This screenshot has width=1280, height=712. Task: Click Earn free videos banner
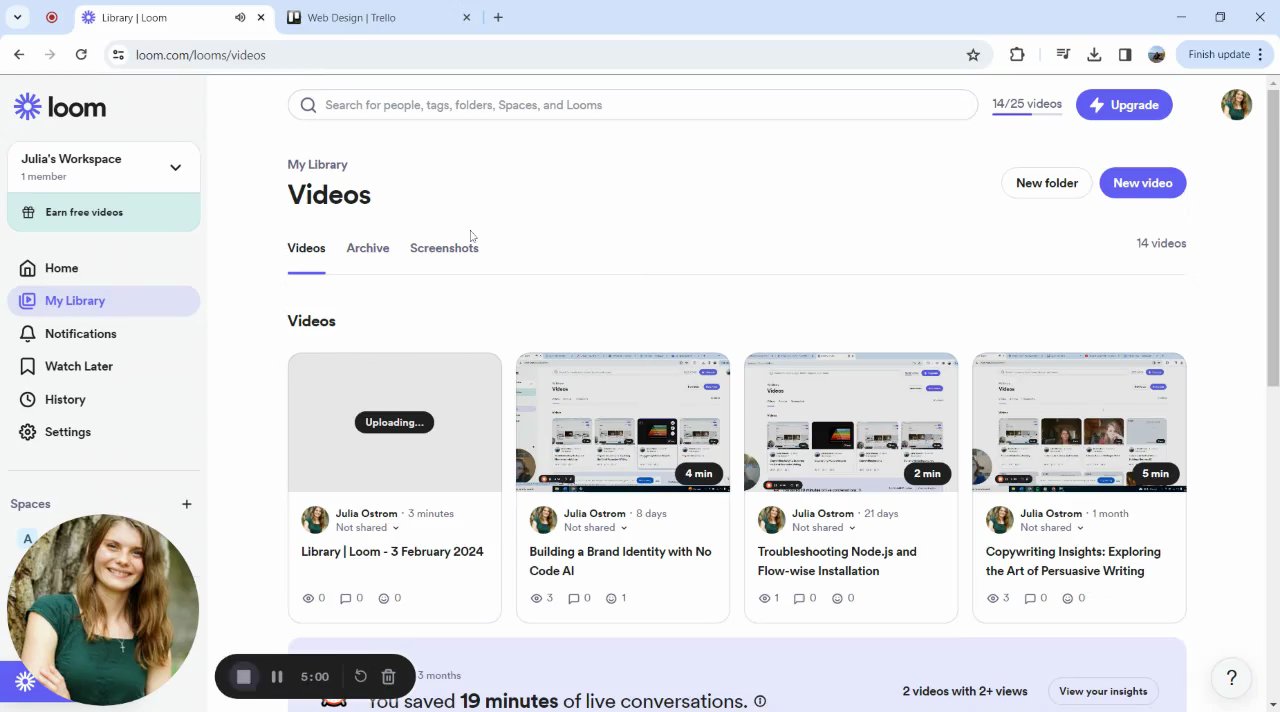[104, 212]
